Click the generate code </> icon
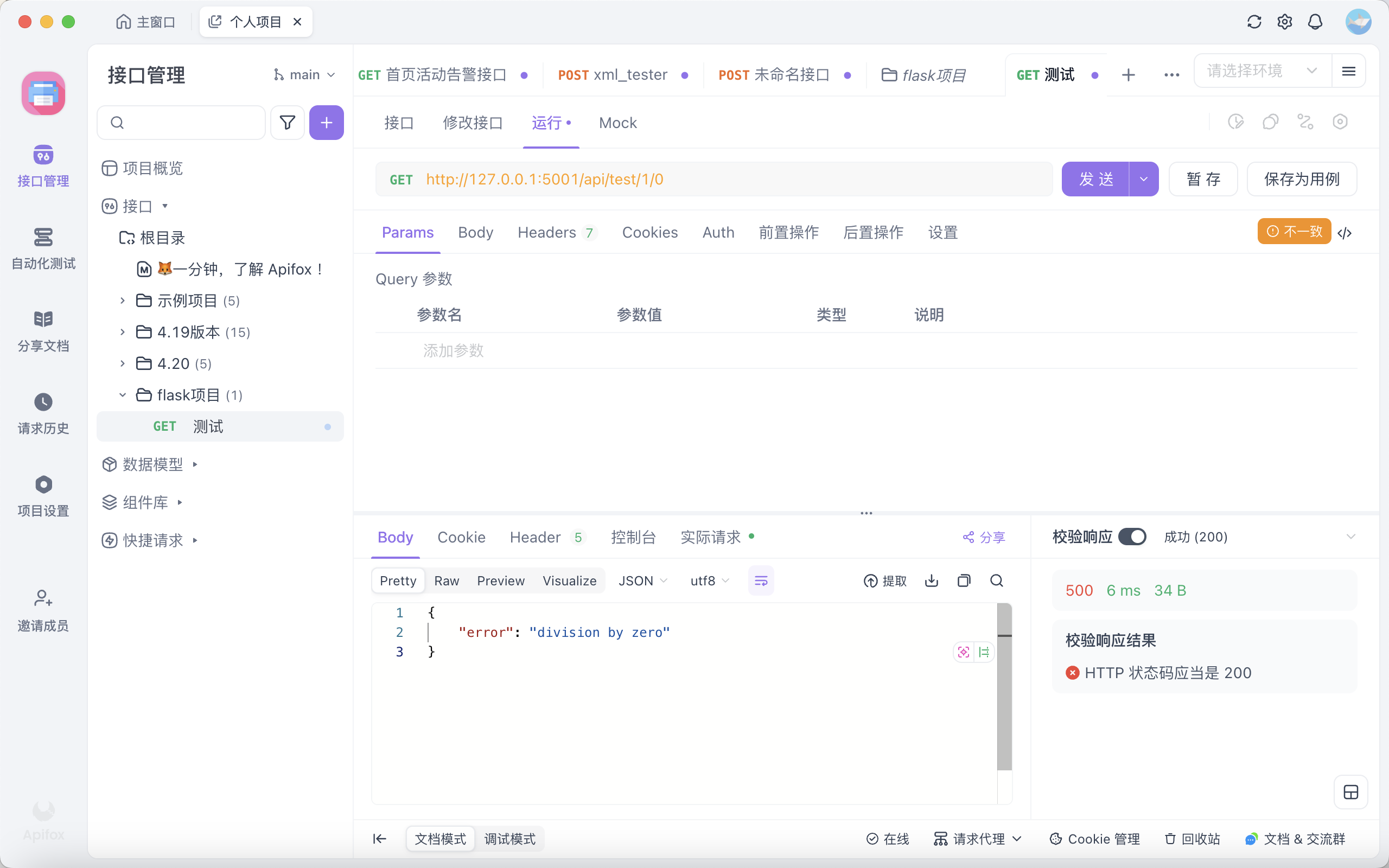 [x=1345, y=233]
